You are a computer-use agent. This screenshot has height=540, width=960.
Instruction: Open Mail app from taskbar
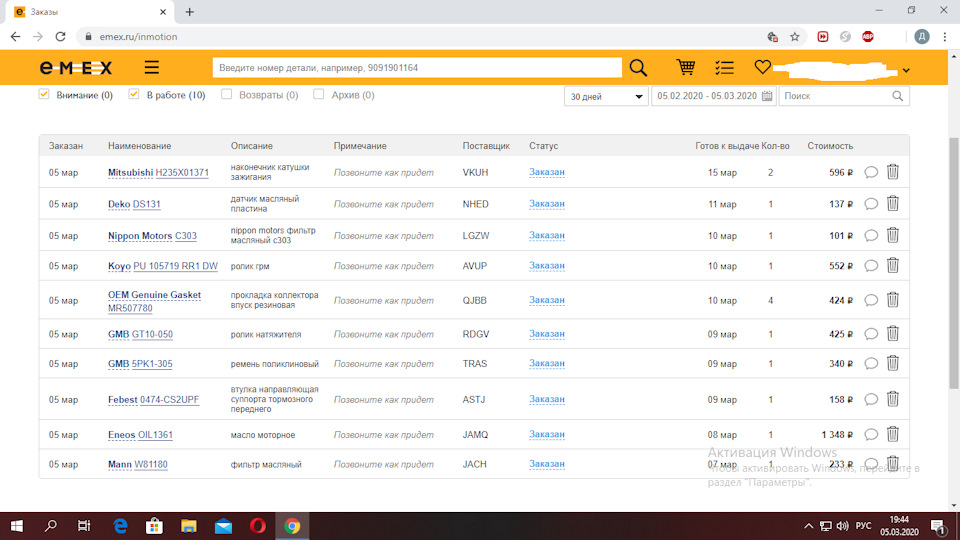point(223,526)
